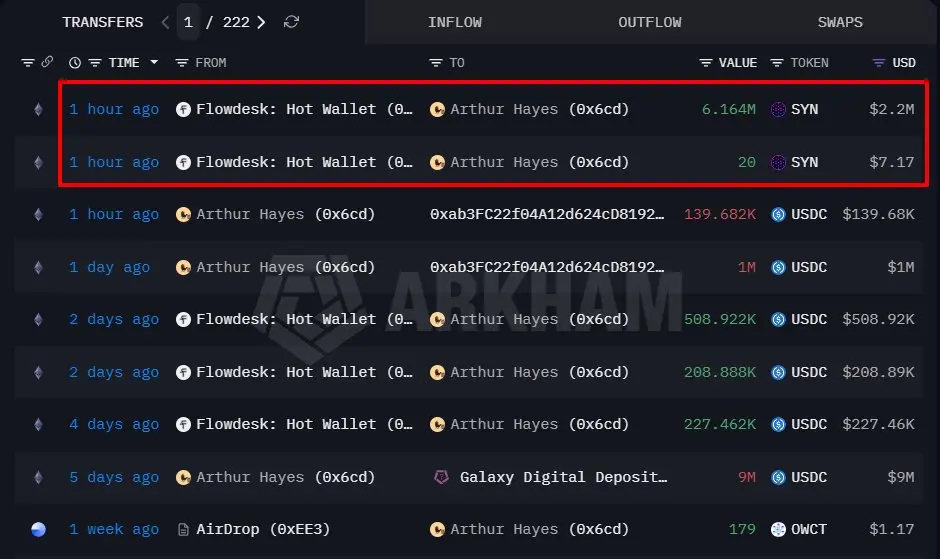
Task: Open the main filter icon
Action: [28, 62]
